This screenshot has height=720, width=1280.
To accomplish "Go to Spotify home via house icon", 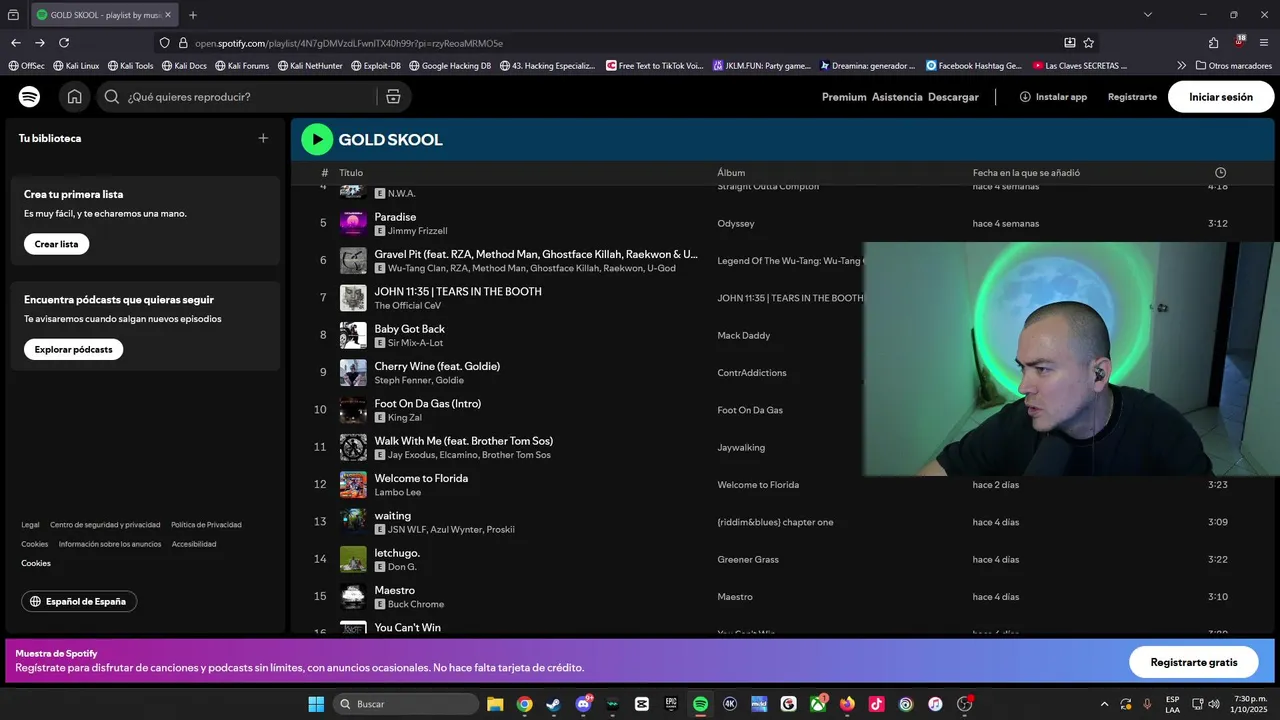I will 75,97.
